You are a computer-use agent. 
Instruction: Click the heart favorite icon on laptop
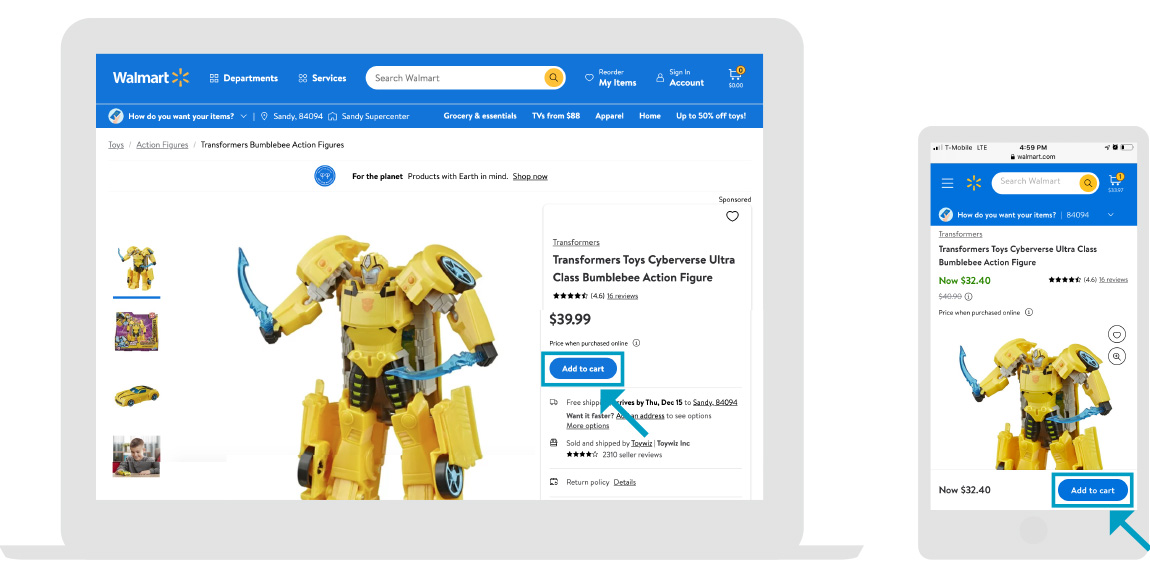pyautogui.click(x=732, y=216)
